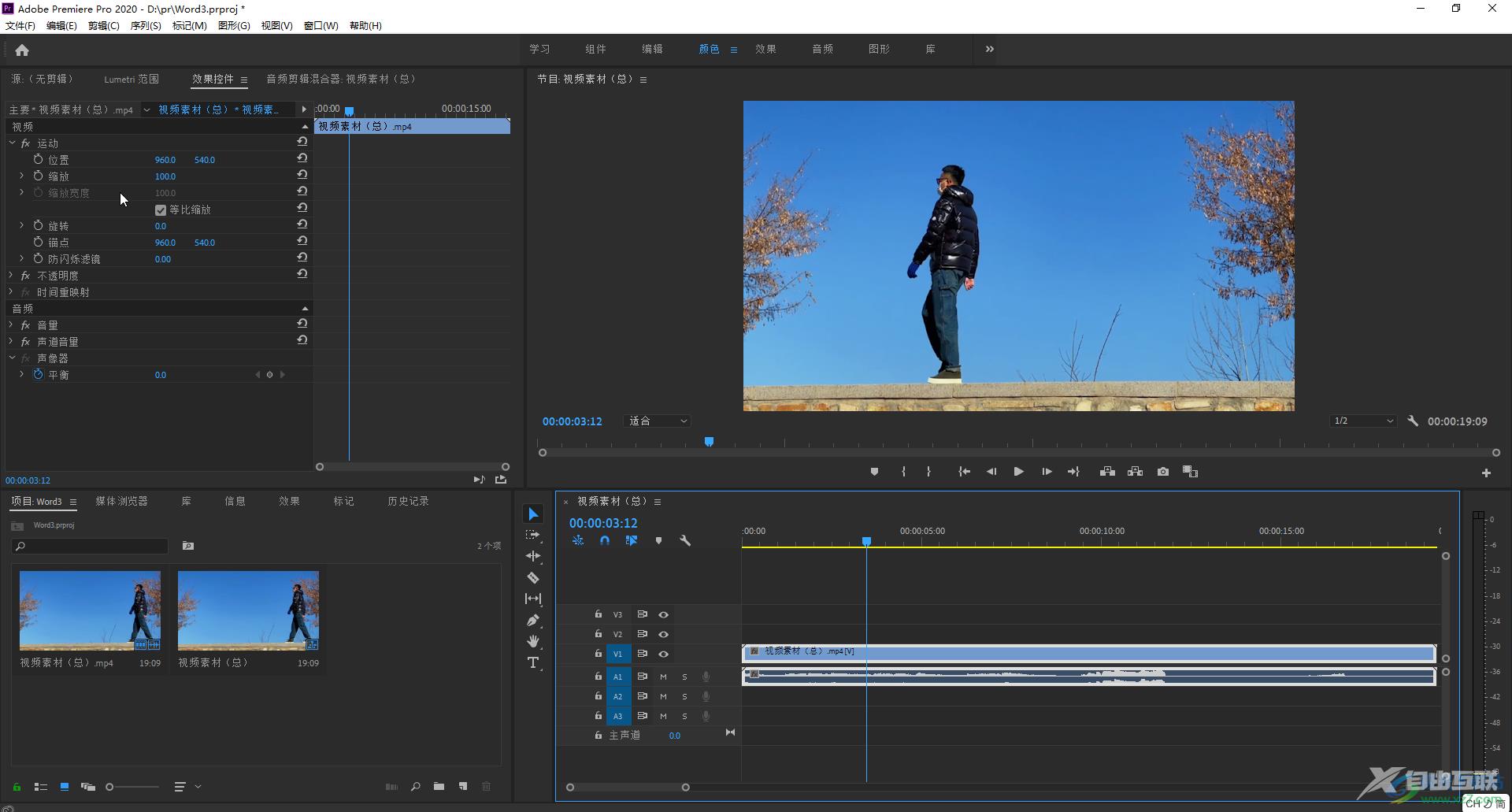Open the zoom level dropdown
Screen dimensions: 1512x812
pos(657,421)
